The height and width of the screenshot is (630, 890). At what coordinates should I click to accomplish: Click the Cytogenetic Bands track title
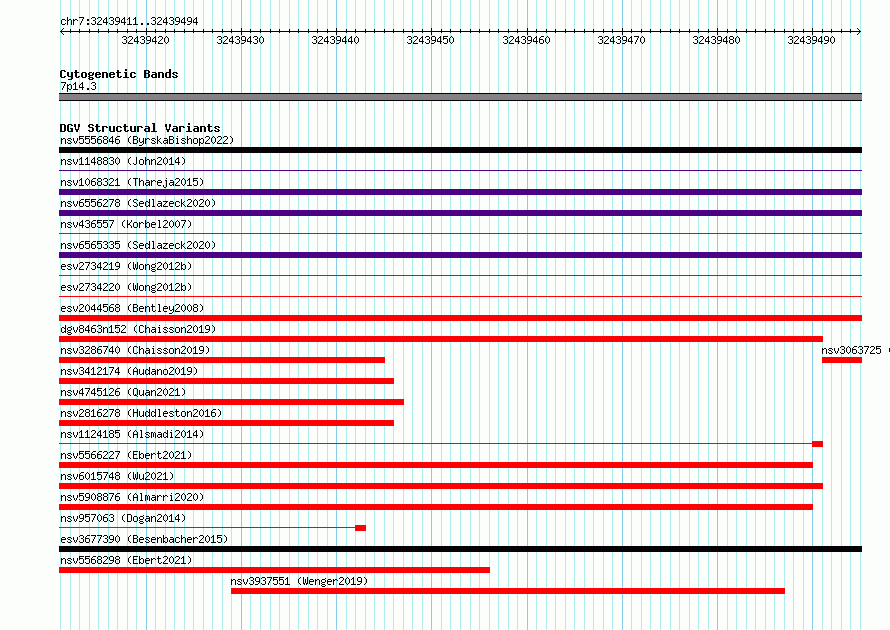pyautogui.click(x=119, y=74)
